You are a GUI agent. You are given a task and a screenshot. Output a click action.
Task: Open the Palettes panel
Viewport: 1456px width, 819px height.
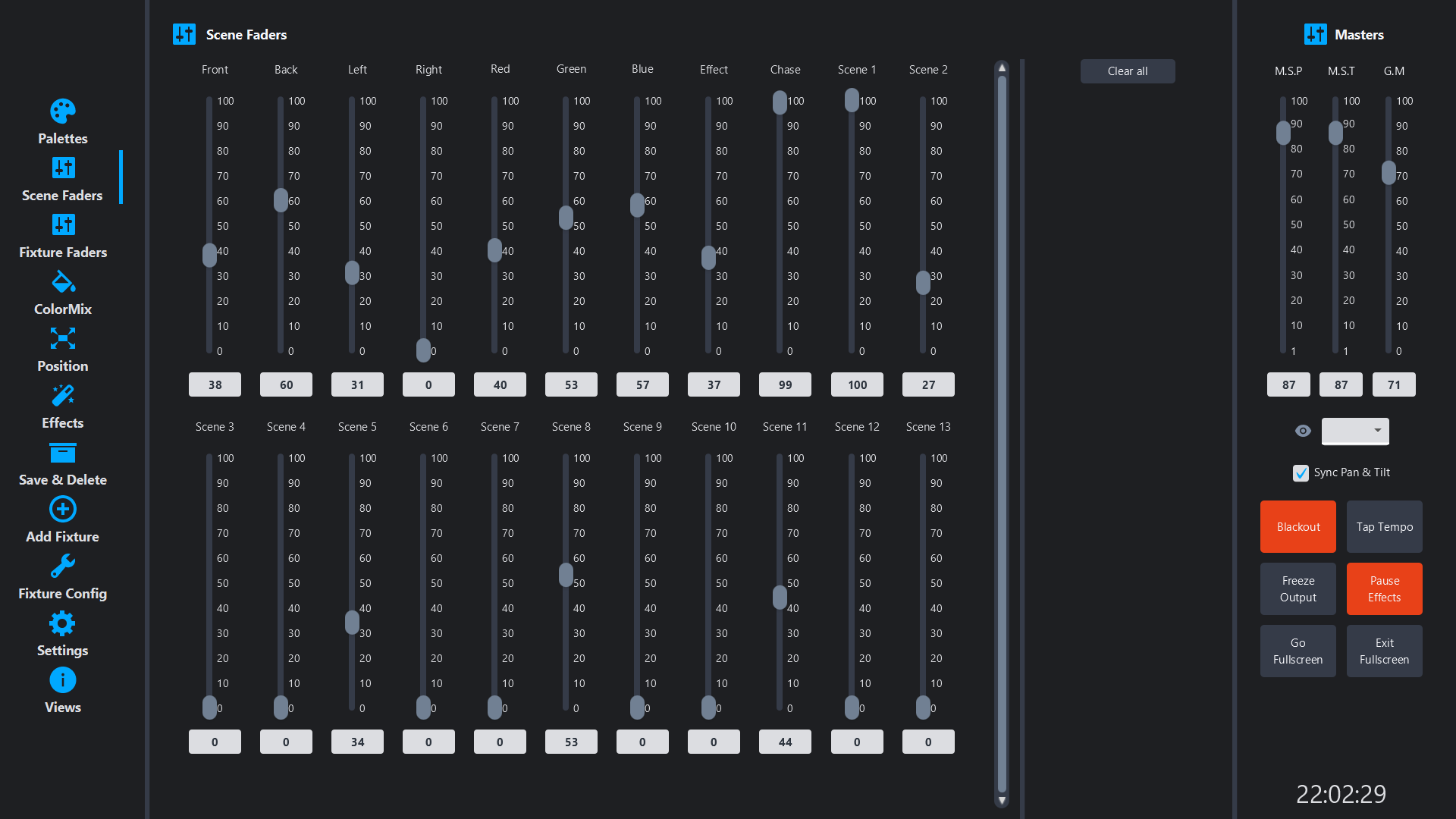coord(62,121)
